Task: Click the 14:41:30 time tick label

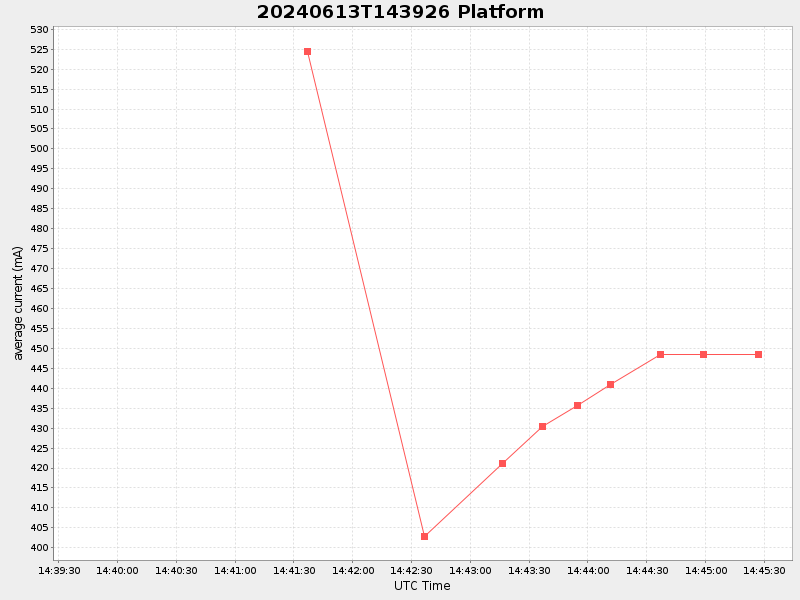Action: click(x=294, y=570)
